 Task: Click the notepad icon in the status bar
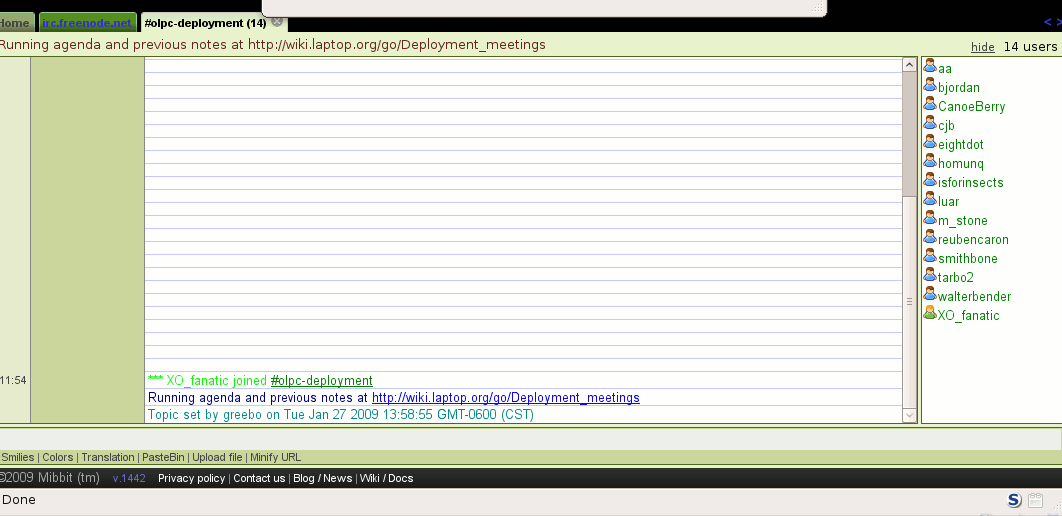1036,500
